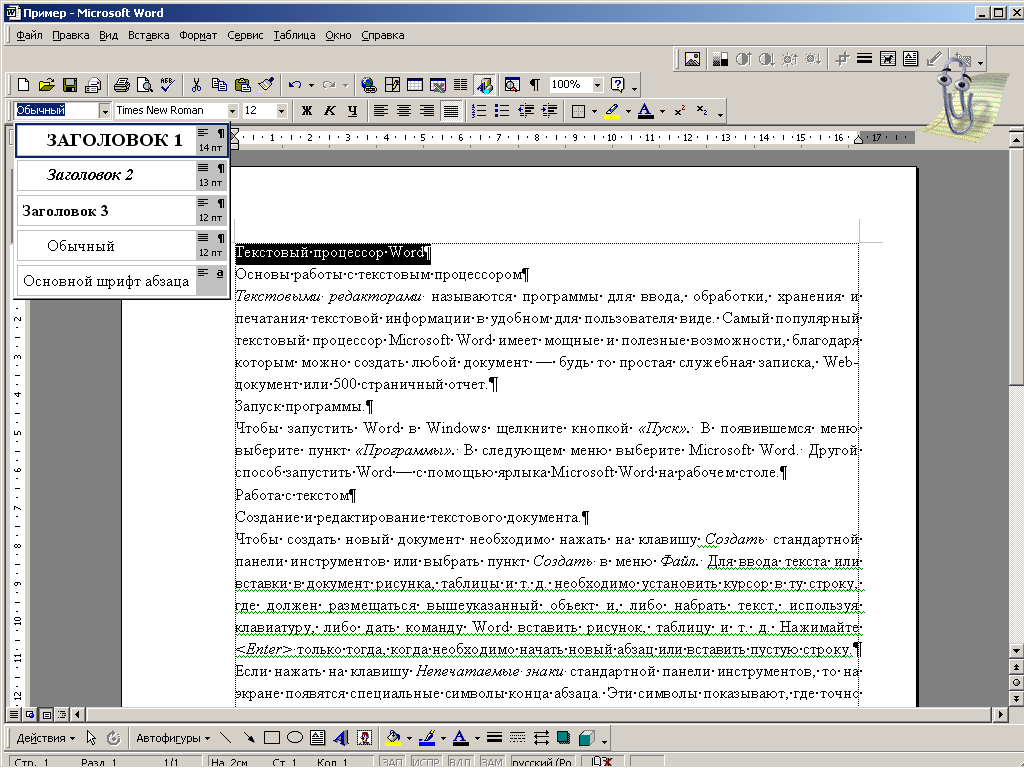Toggle nonprinting paragraph marks ¶
This screenshot has height=768, width=1024.
coord(535,85)
